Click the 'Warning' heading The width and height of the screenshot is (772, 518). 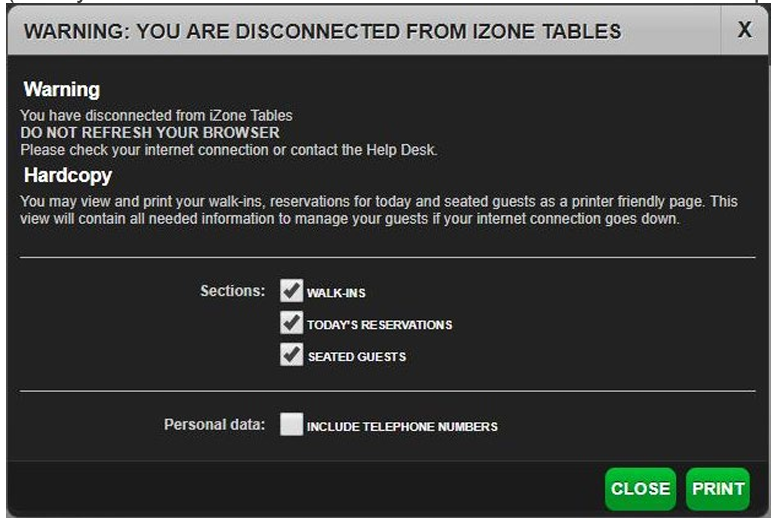[62, 90]
